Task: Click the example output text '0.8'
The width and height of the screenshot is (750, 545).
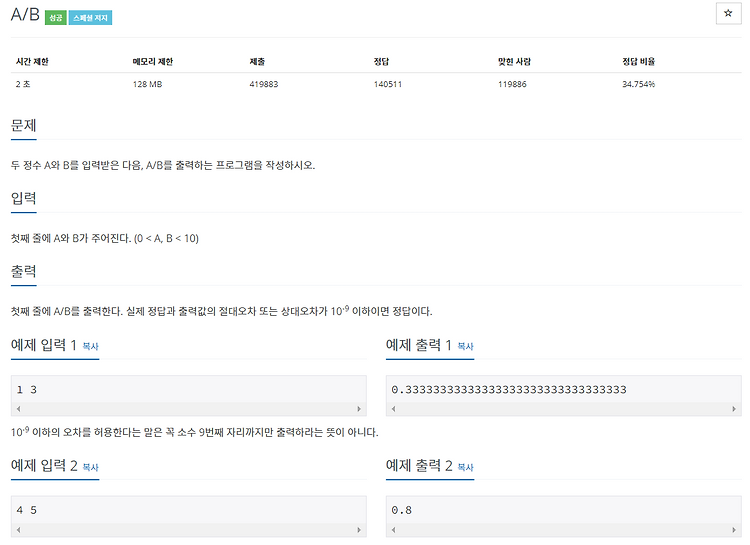Action: click(x=401, y=510)
